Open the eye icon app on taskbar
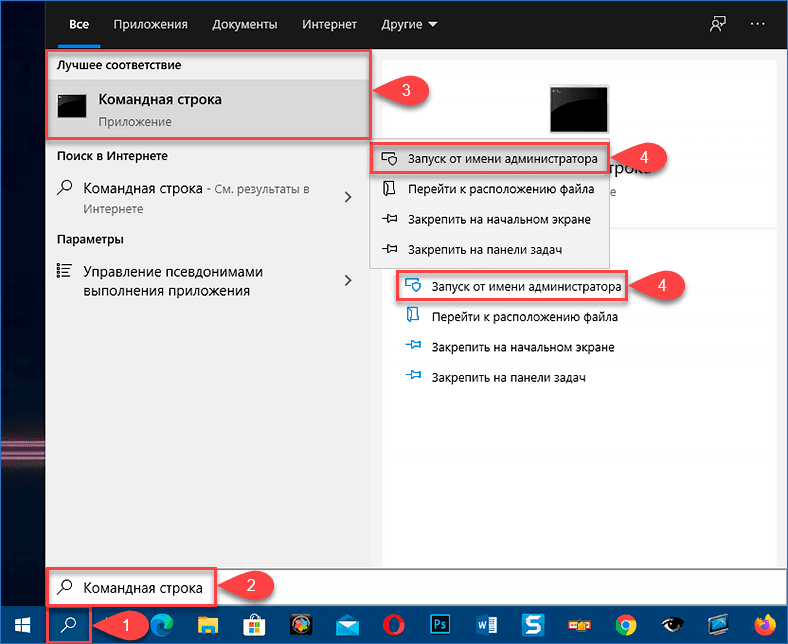This screenshot has height=644, width=788. point(672,625)
